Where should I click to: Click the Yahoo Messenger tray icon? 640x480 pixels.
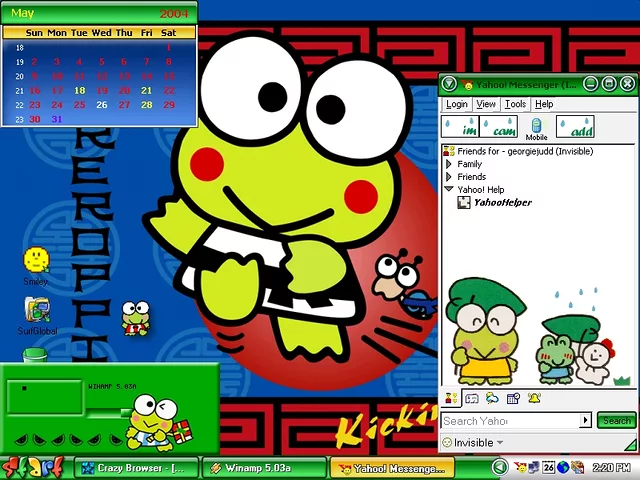[x=520, y=467]
